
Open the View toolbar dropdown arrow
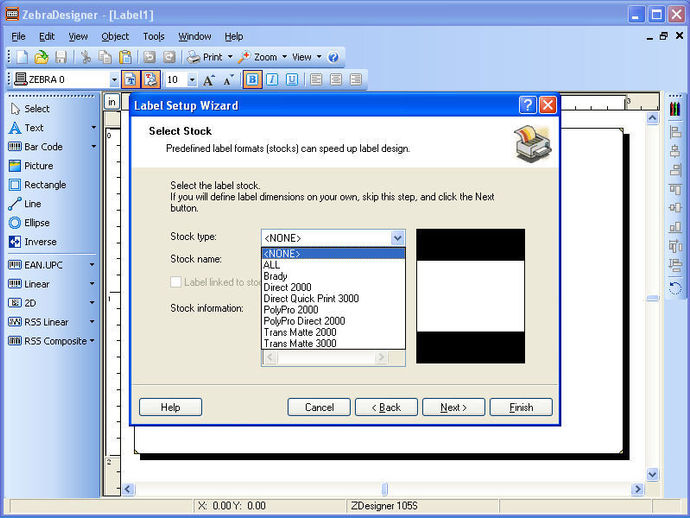[319, 57]
